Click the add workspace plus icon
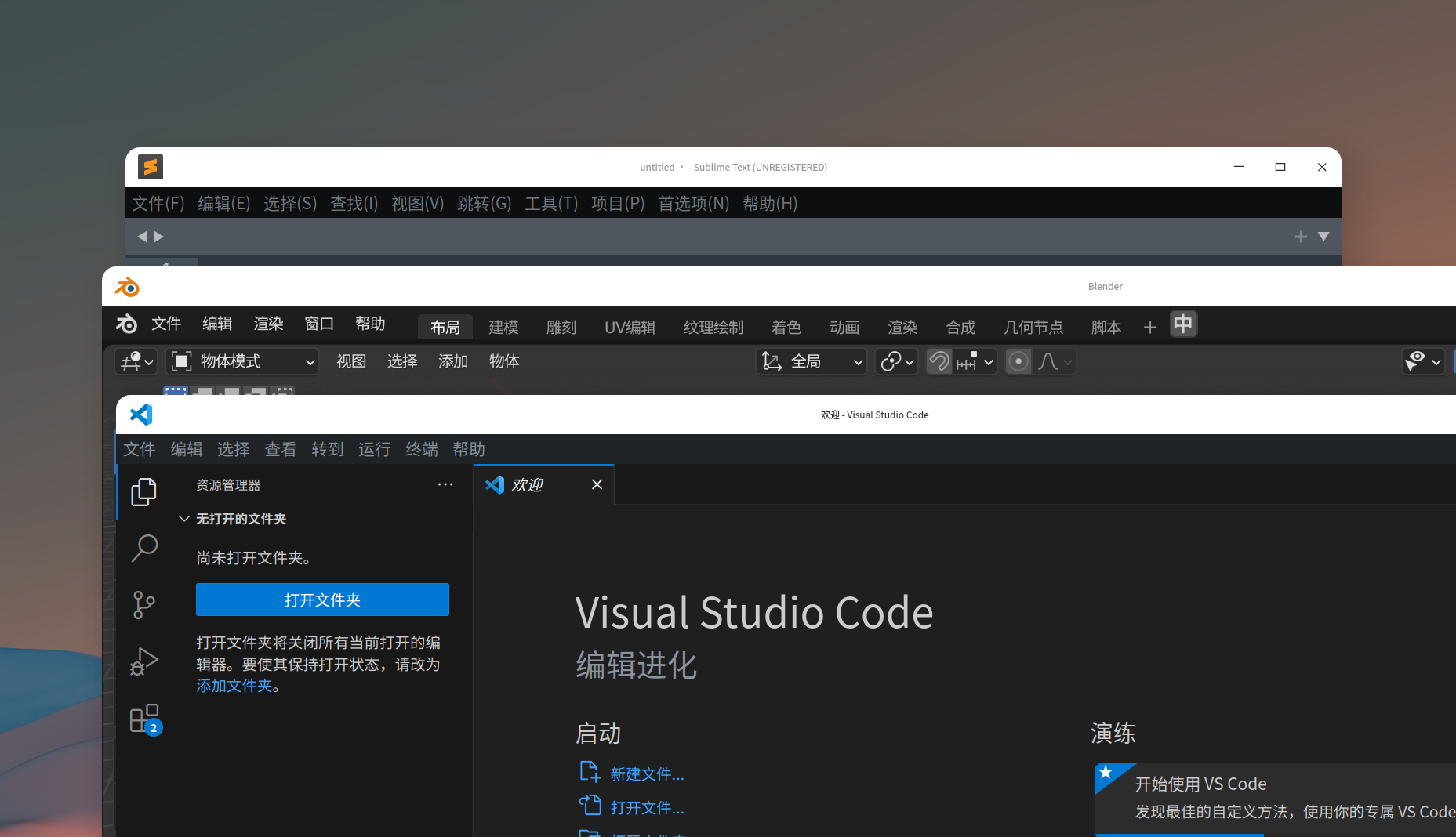The width and height of the screenshot is (1456, 837). pos(1149,328)
